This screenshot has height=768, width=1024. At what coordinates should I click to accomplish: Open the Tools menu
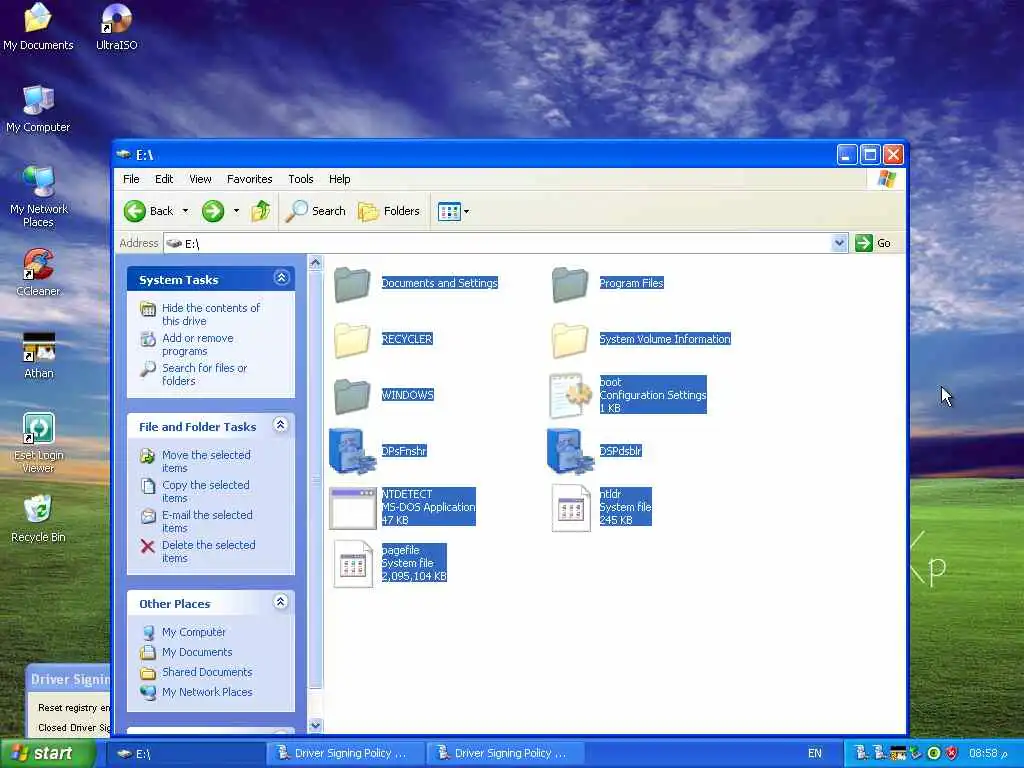[300, 179]
